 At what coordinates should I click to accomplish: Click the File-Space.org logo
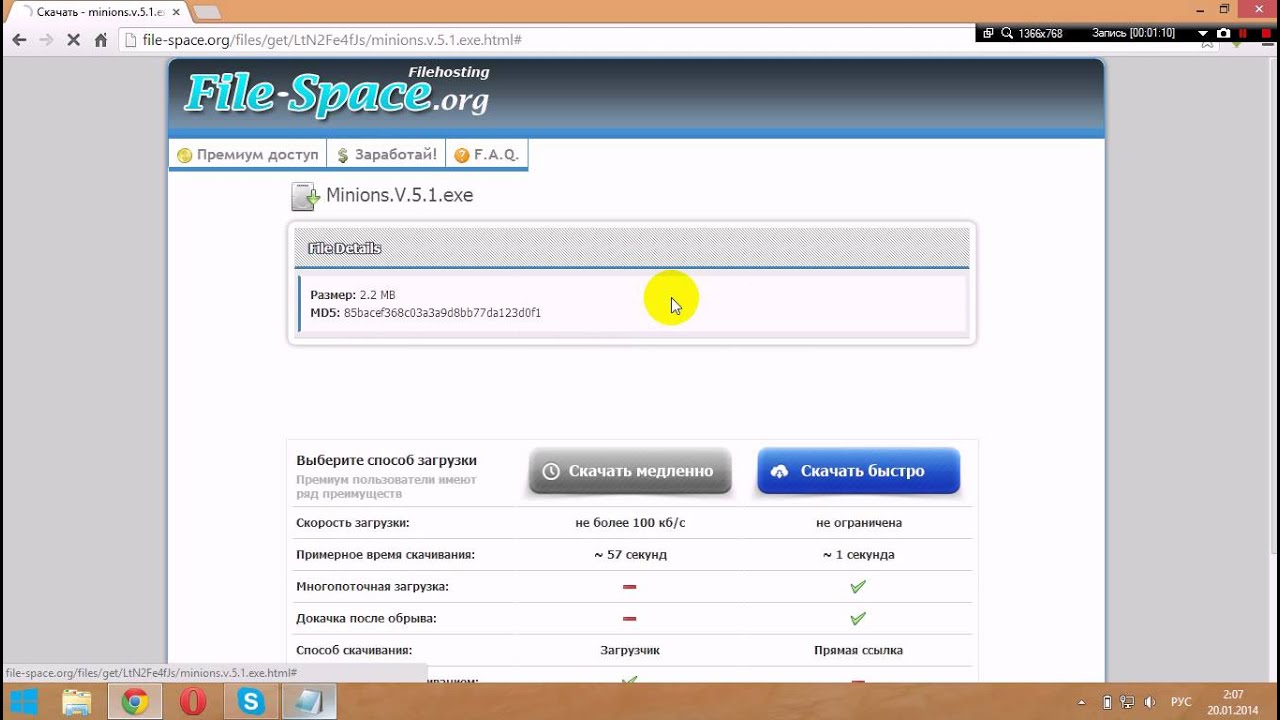click(337, 93)
